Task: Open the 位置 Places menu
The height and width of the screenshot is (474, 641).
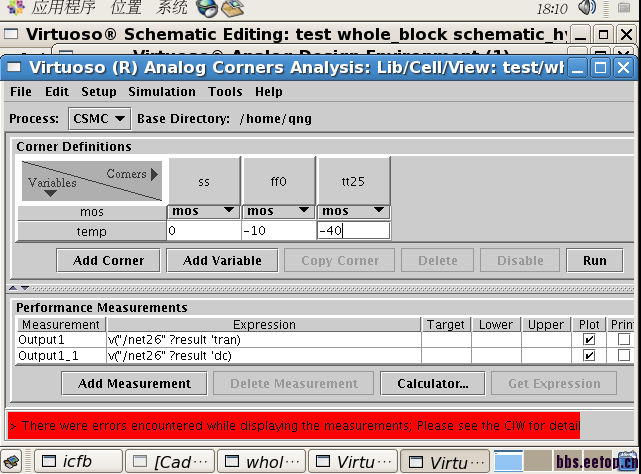Action: point(126,7)
